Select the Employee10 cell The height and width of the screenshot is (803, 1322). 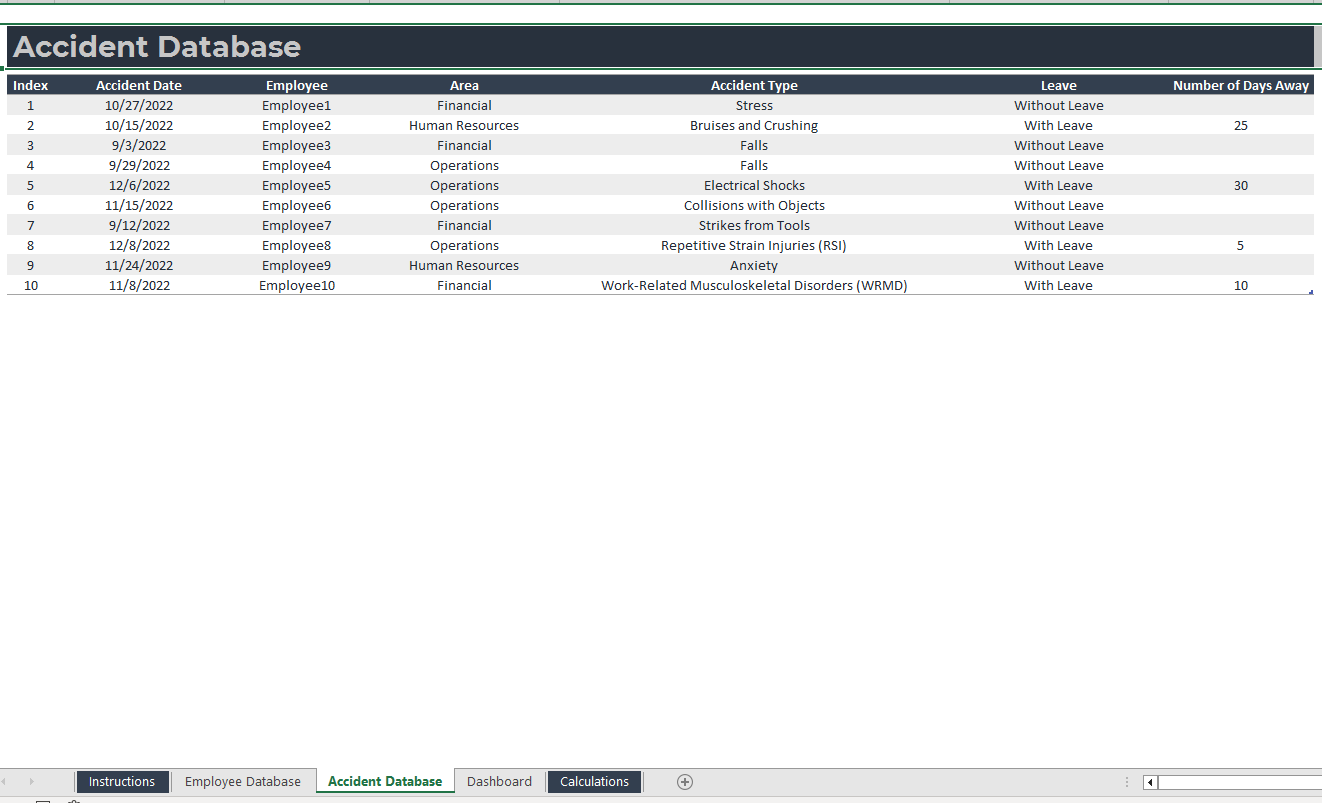point(296,286)
